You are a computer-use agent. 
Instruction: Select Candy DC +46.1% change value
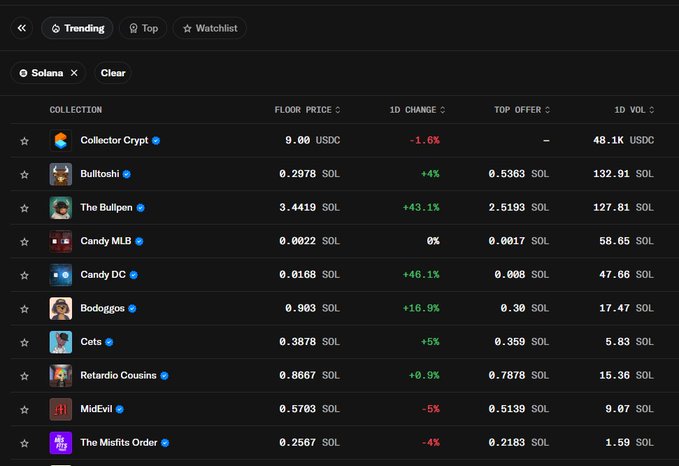tap(421, 275)
